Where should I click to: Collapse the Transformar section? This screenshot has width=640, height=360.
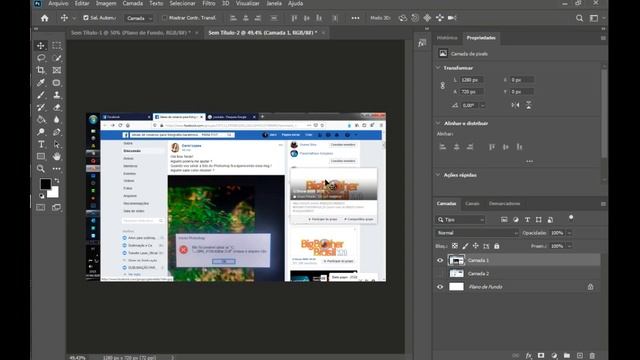[x=438, y=68]
